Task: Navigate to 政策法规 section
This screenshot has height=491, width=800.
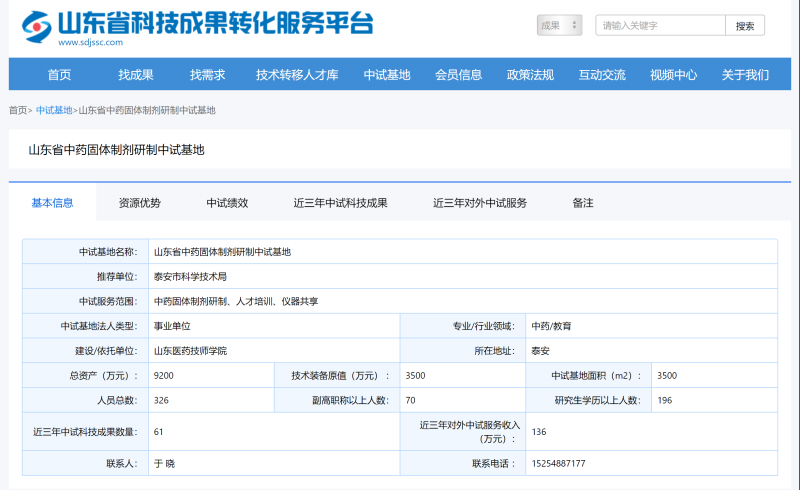Action: click(x=530, y=75)
